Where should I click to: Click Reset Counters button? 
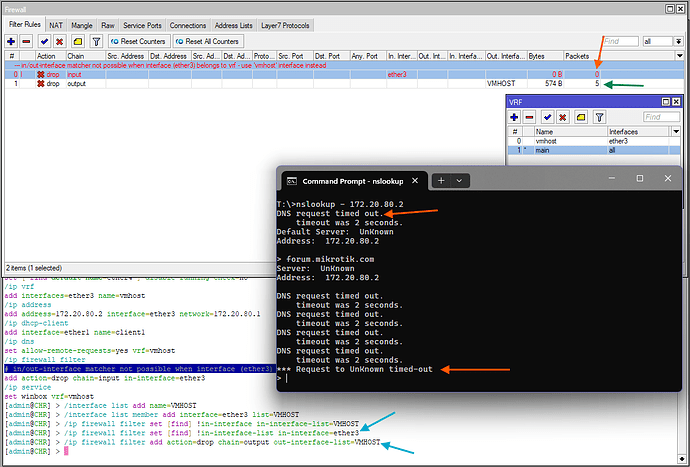139,41
